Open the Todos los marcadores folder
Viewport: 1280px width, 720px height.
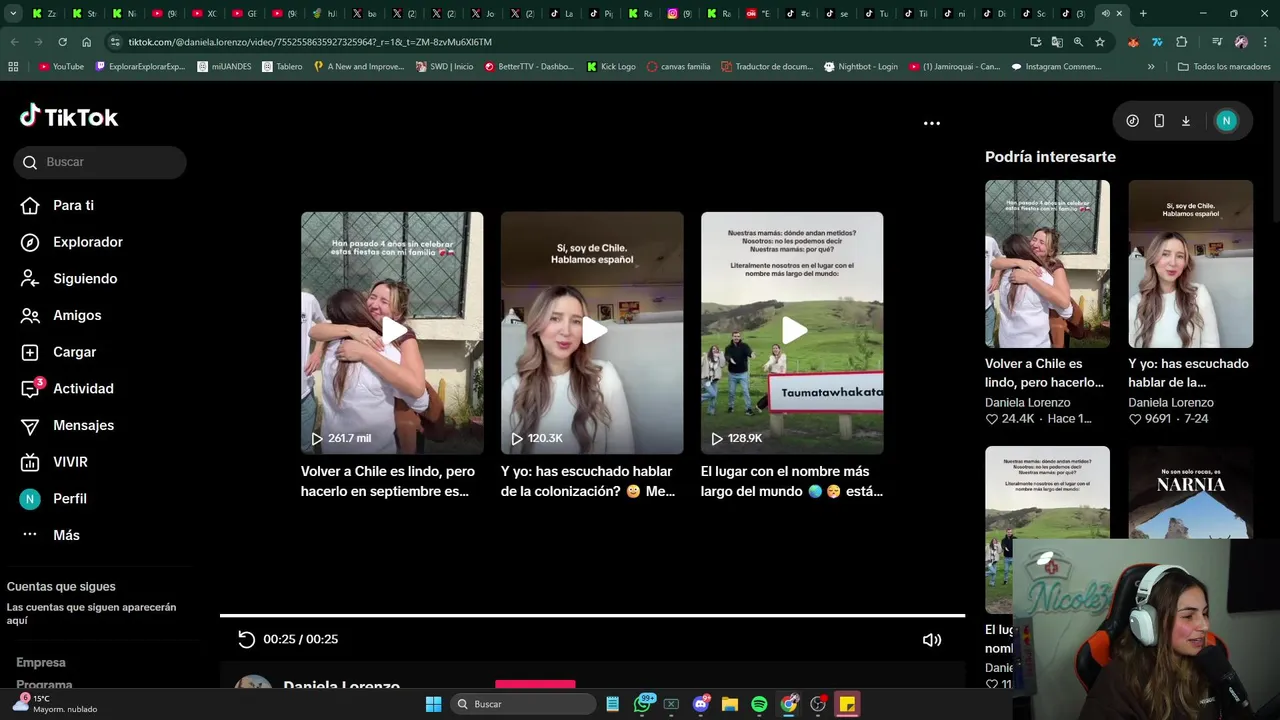(1224, 67)
